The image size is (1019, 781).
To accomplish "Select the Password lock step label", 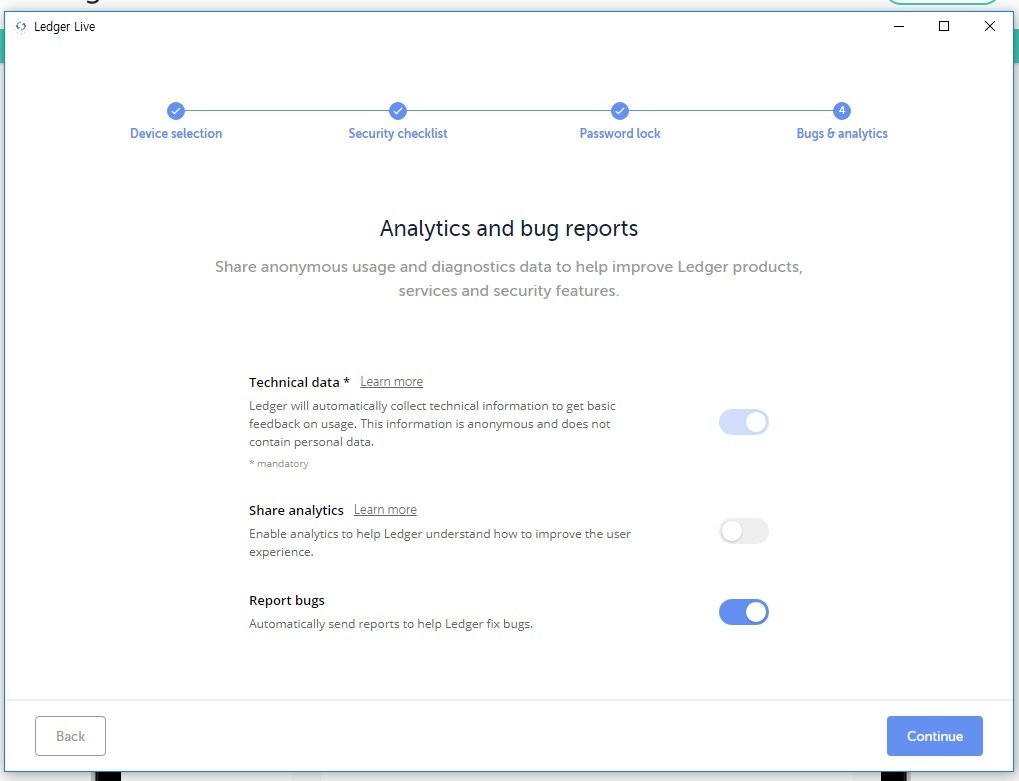I will coord(620,133).
